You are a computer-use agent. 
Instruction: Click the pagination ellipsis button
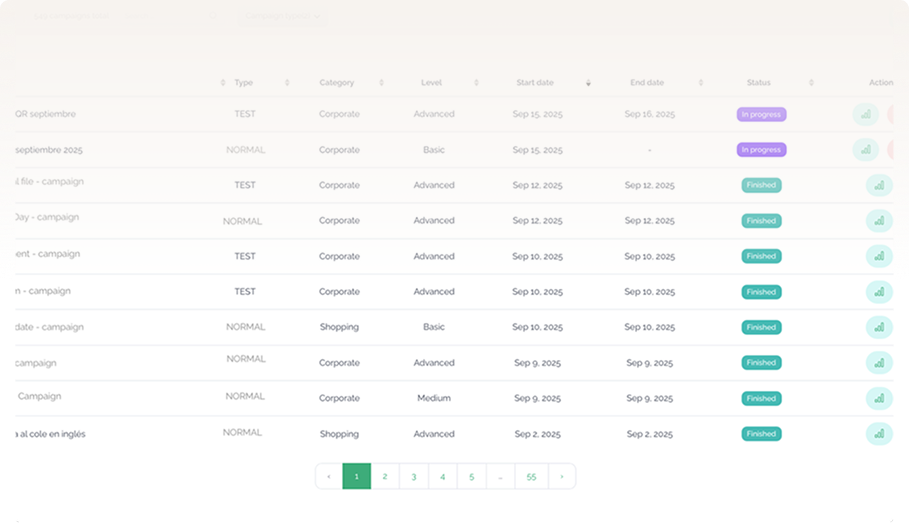coord(500,477)
